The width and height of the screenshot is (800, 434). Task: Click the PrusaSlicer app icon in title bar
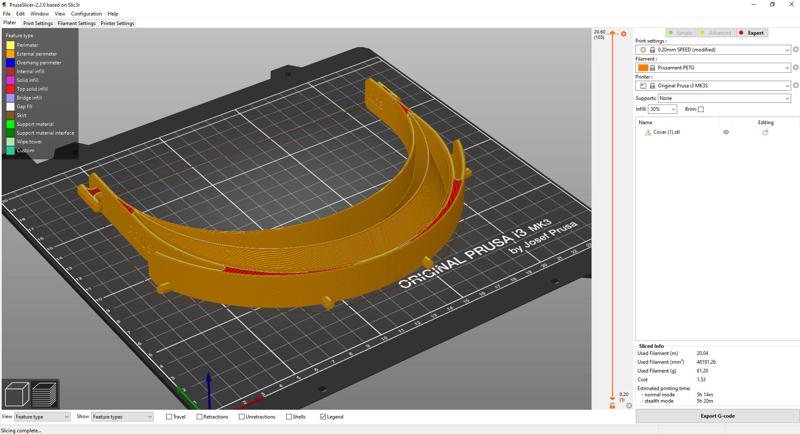5,5
